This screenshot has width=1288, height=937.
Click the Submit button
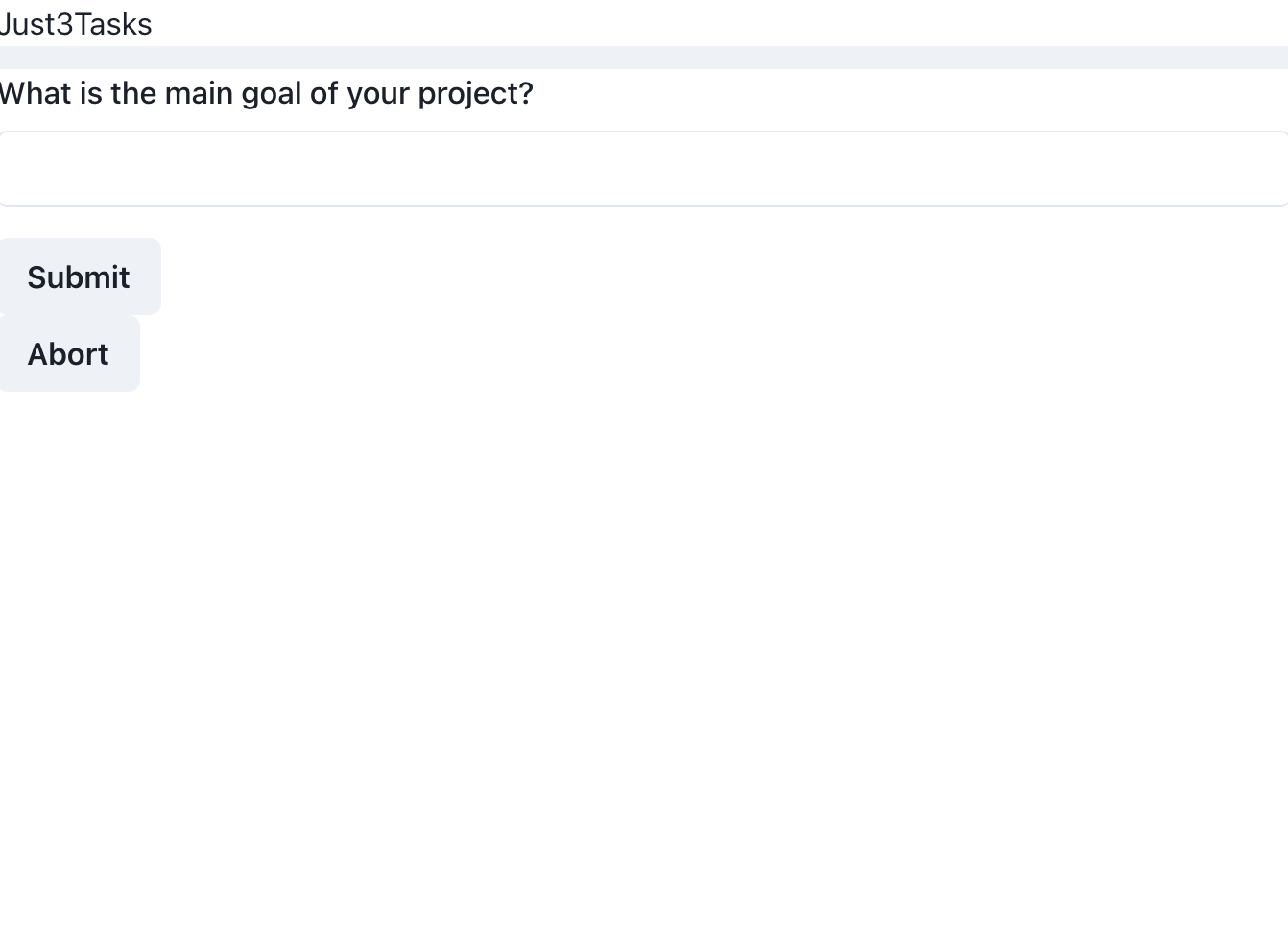pyautogui.click(x=80, y=276)
